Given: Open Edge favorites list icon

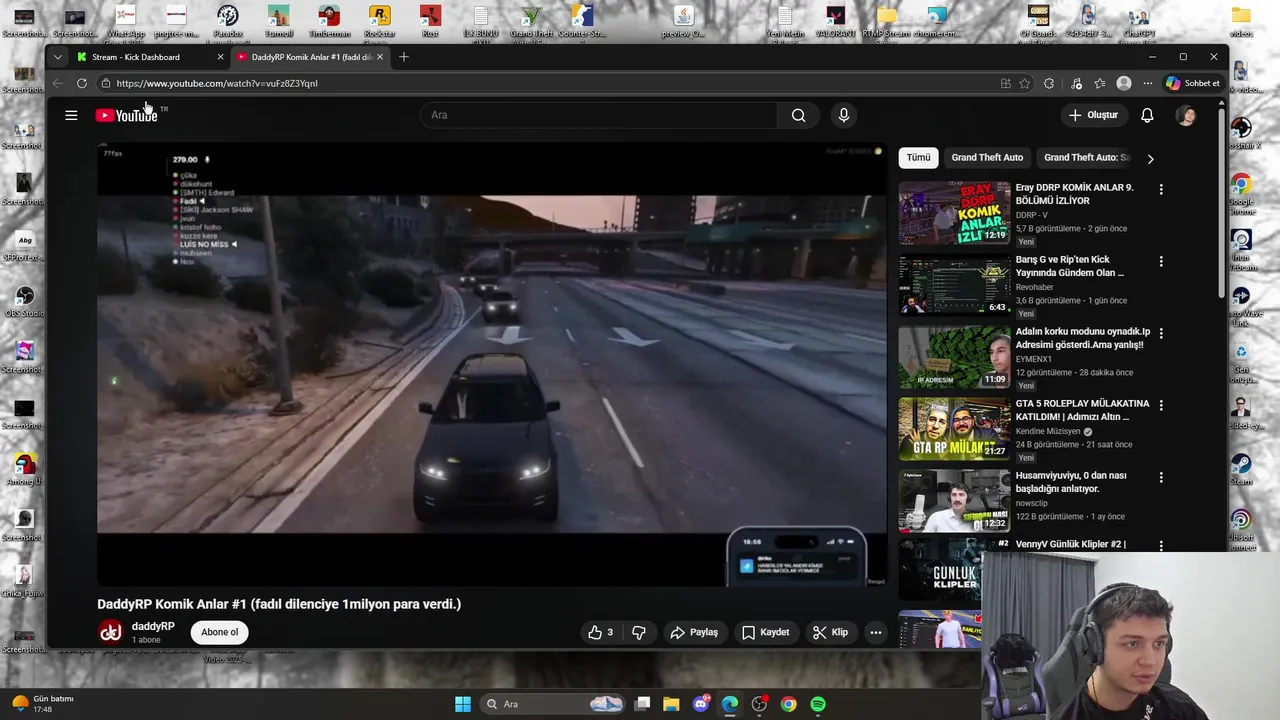Looking at the screenshot, I should (x=1100, y=83).
